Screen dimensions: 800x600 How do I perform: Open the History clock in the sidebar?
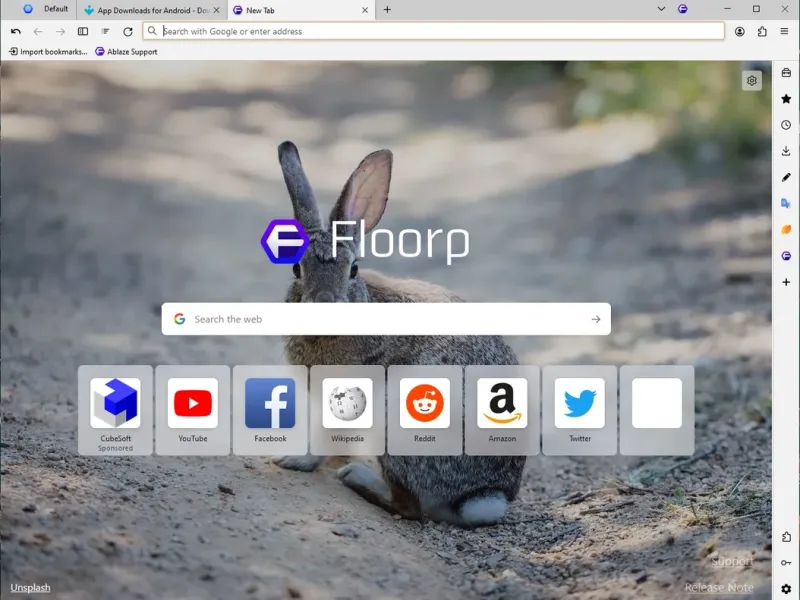pos(786,125)
